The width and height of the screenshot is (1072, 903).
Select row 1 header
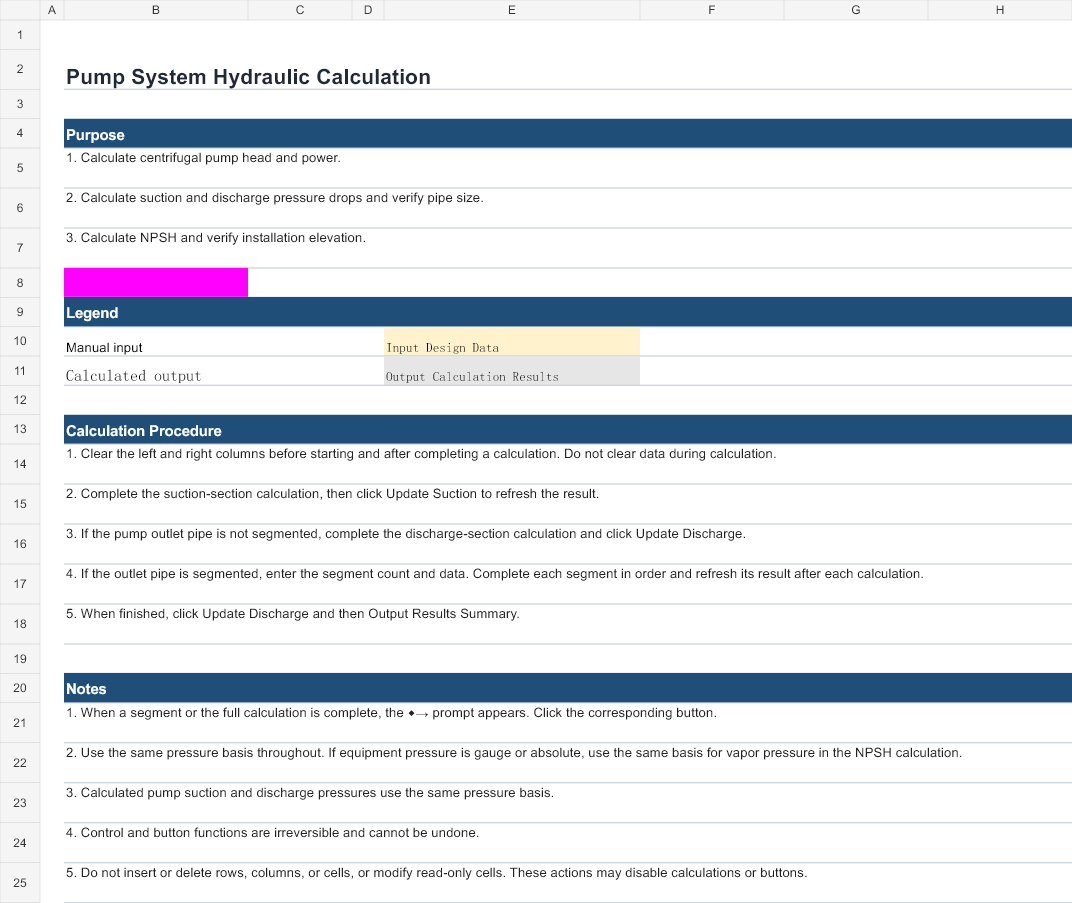20,35
